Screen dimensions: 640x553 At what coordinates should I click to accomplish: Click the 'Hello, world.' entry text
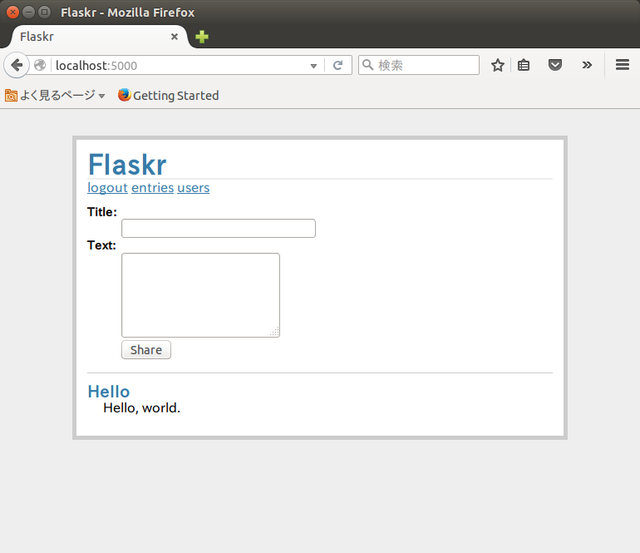(x=142, y=408)
